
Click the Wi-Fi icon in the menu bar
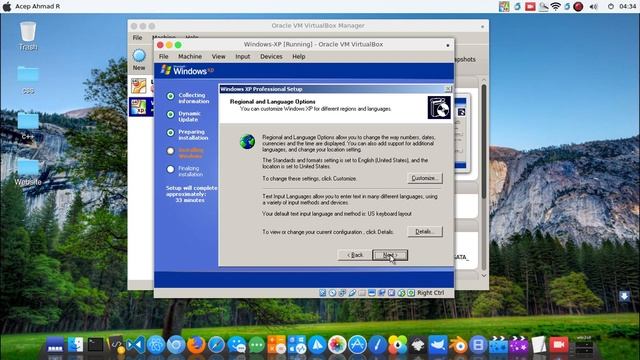[x=556, y=6]
